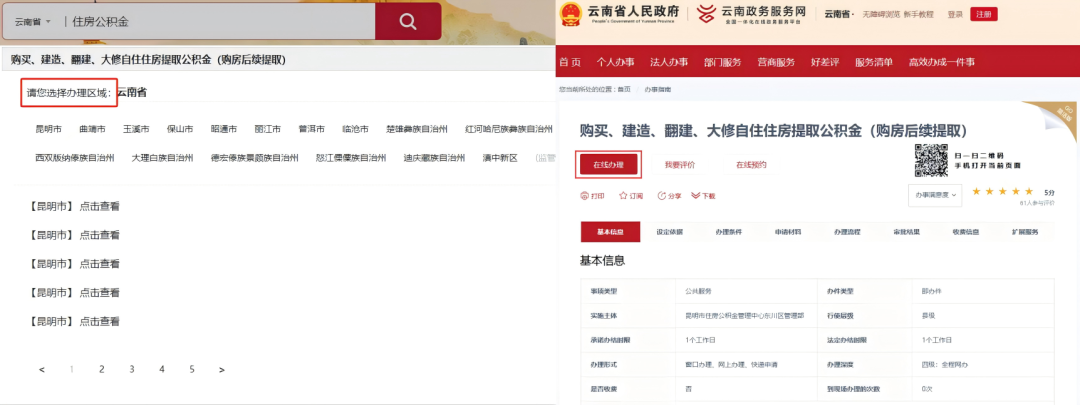
Task: Open the 办事满意度 dropdown
Action: coord(936,196)
